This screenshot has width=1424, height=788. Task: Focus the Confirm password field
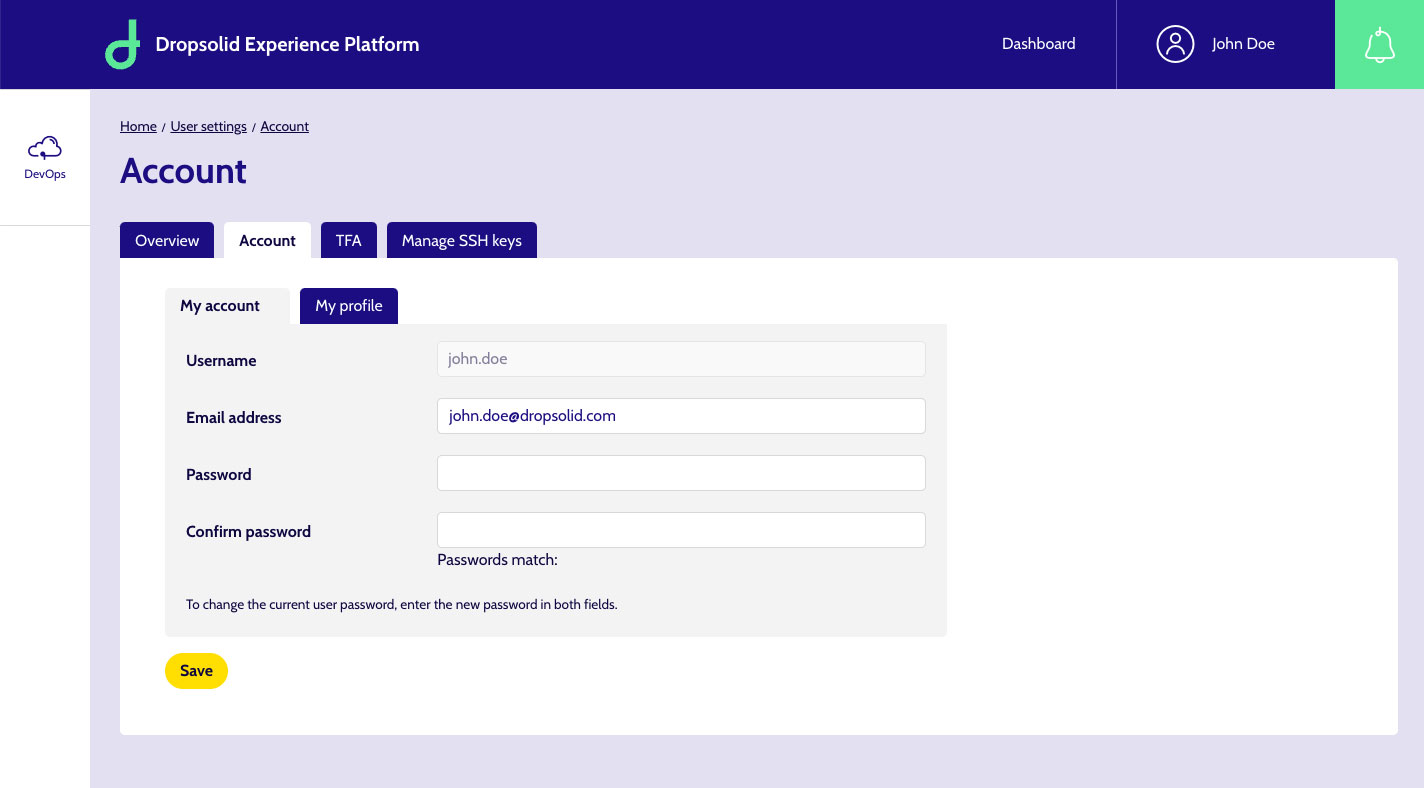(681, 530)
